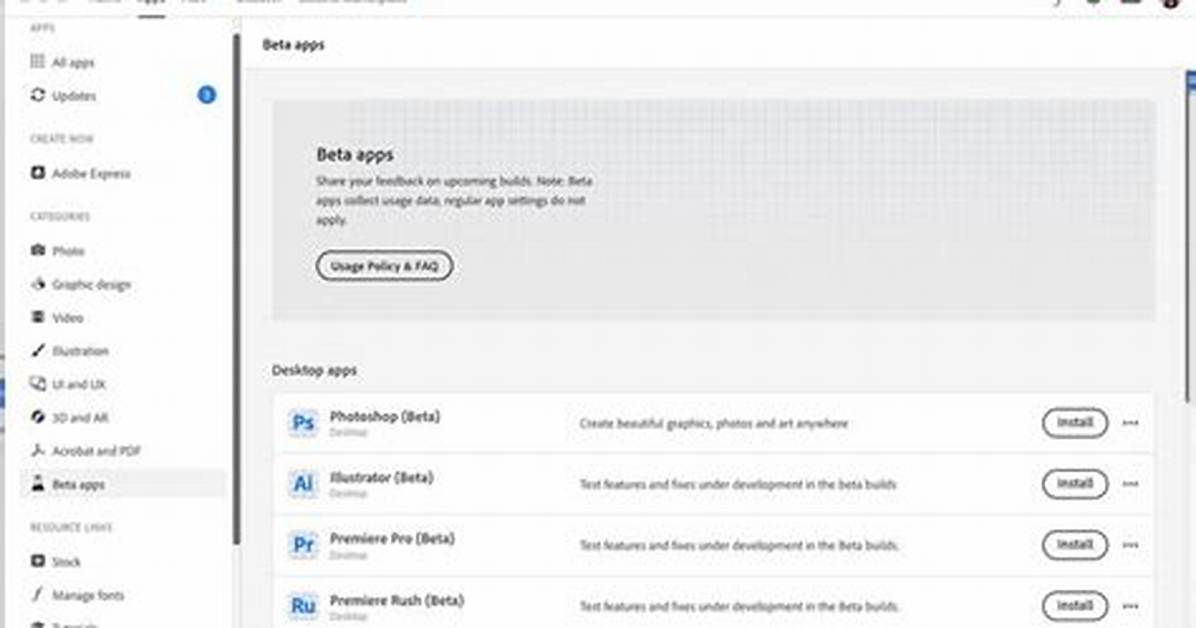Open more options for Premiere Pro (Beta)
1196x628 pixels.
(1130, 545)
